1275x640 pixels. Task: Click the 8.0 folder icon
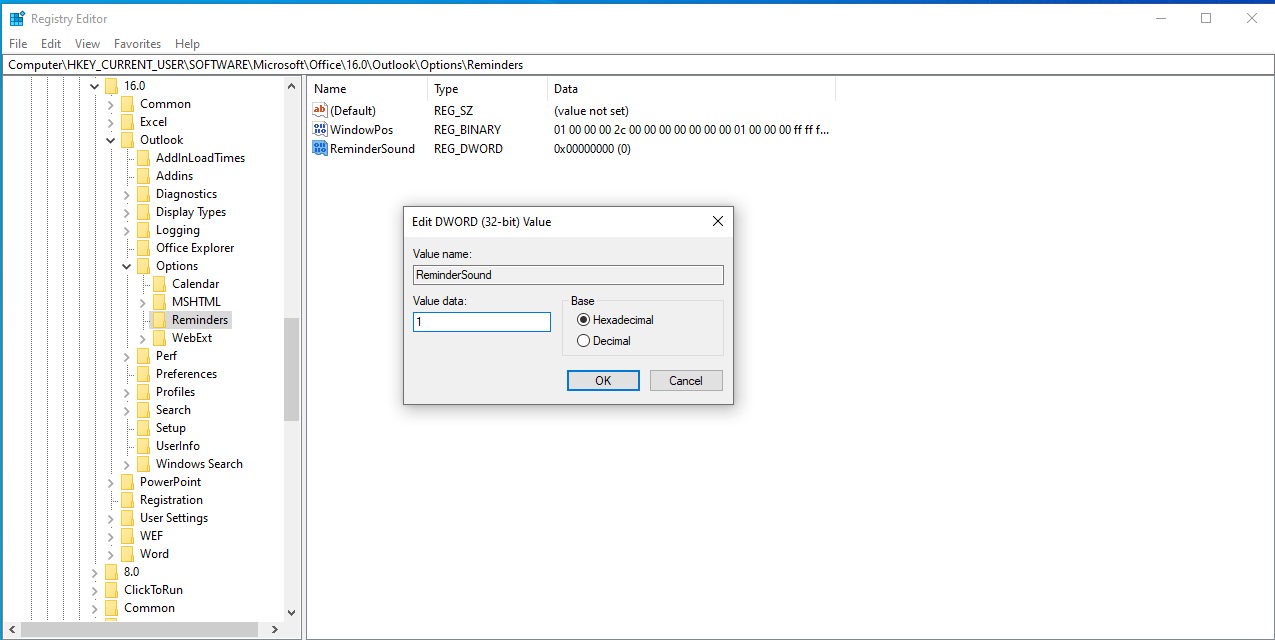[x=111, y=572]
